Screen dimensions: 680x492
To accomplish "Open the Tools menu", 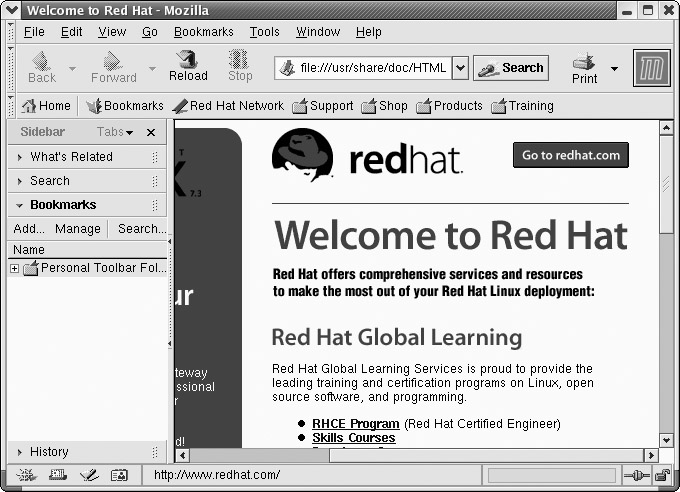I will click(264, 32).
